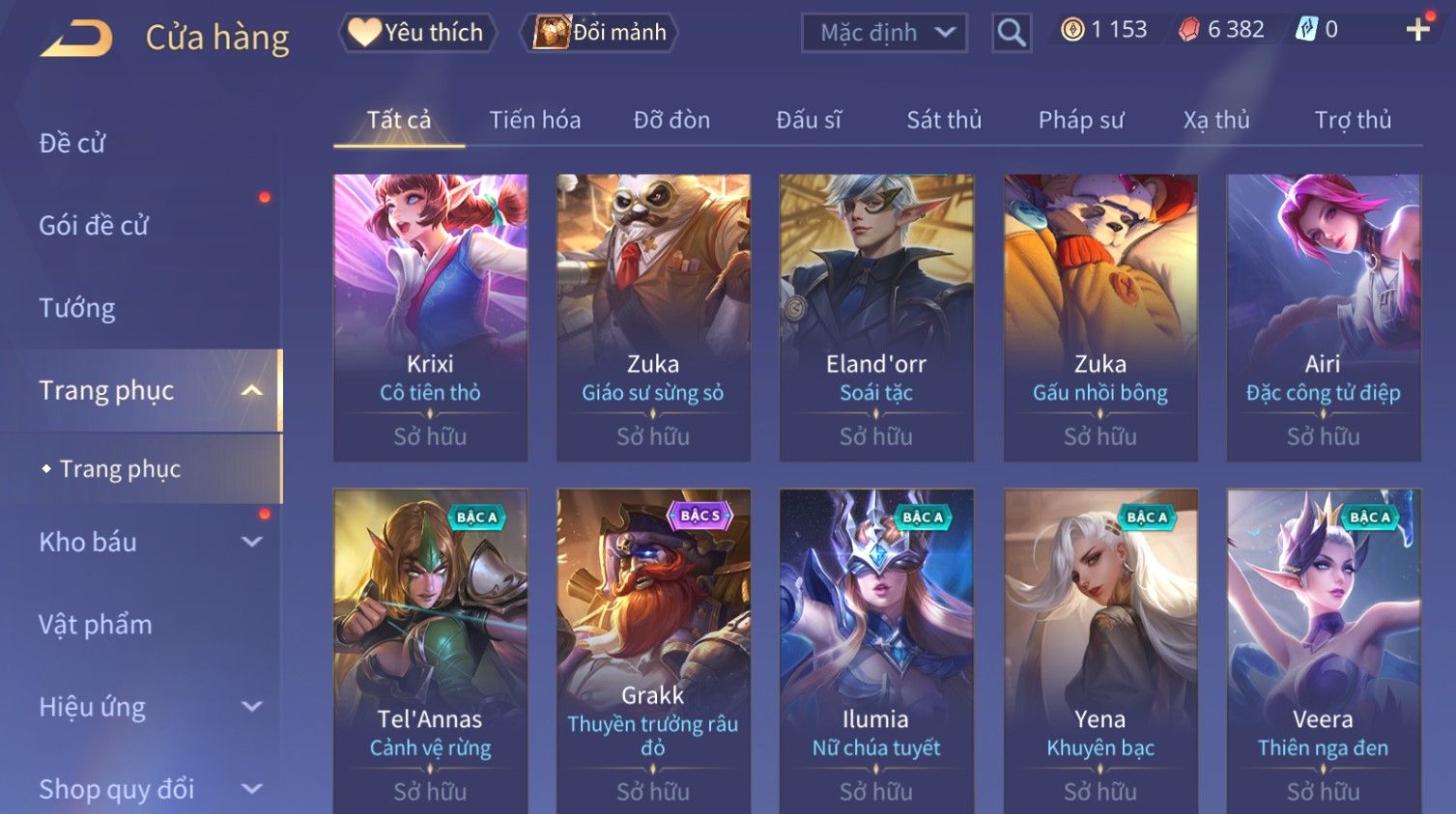
Task: Tap the red gem currency icon
Action: [1189, 30]
